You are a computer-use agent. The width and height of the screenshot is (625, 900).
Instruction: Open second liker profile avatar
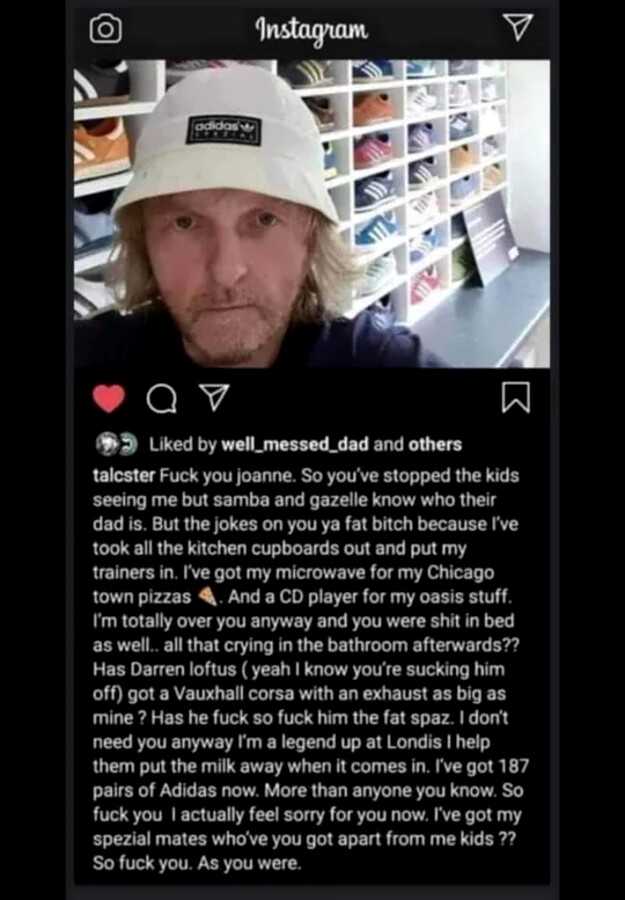coord(127,445)
